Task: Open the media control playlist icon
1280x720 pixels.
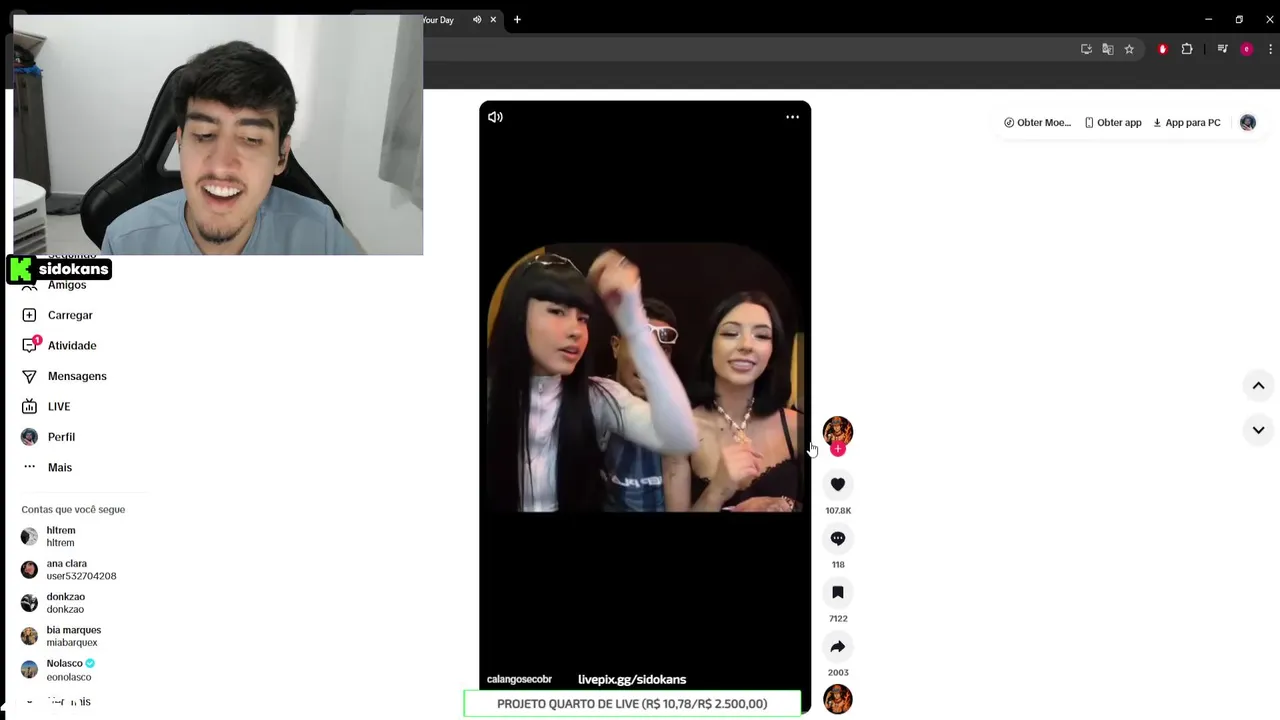Action: click(1222, 49)
